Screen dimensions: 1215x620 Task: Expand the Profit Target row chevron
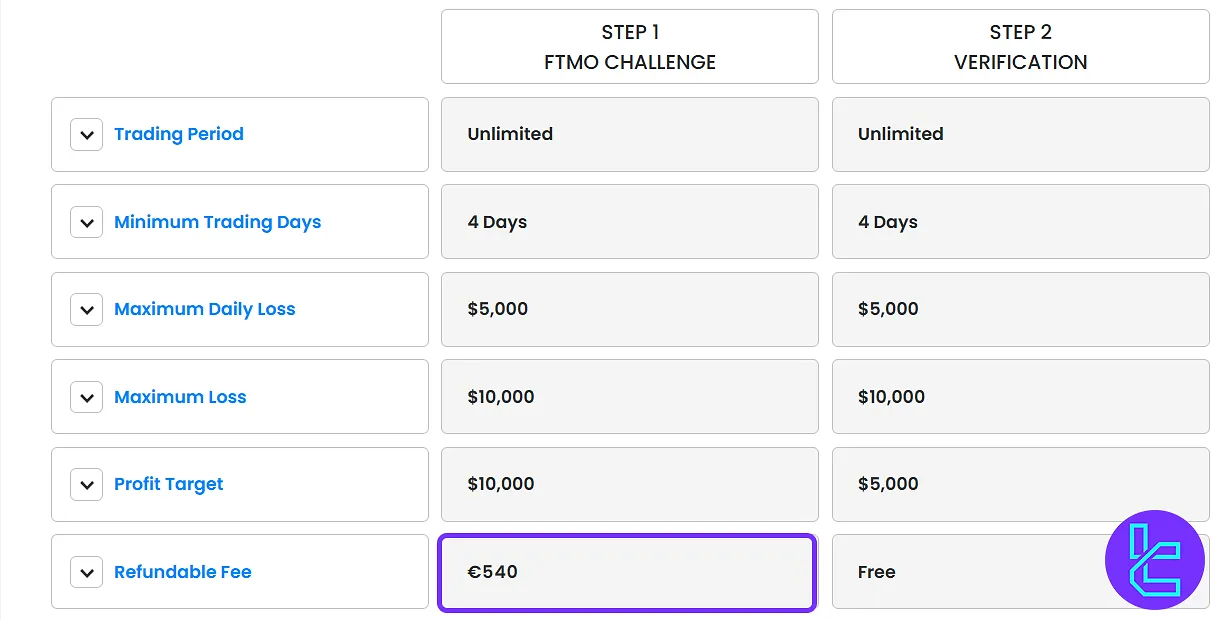87,484
